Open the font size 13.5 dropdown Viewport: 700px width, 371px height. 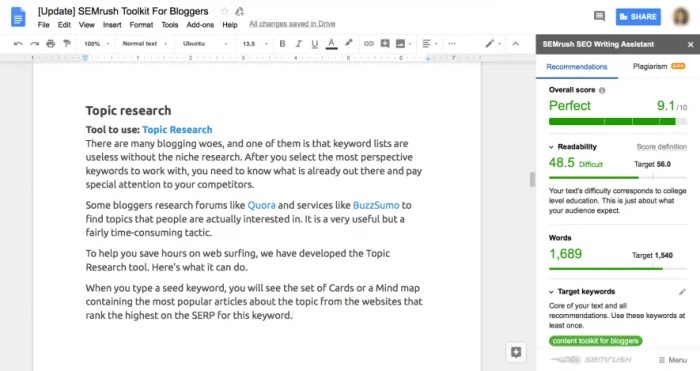(255, 44)
